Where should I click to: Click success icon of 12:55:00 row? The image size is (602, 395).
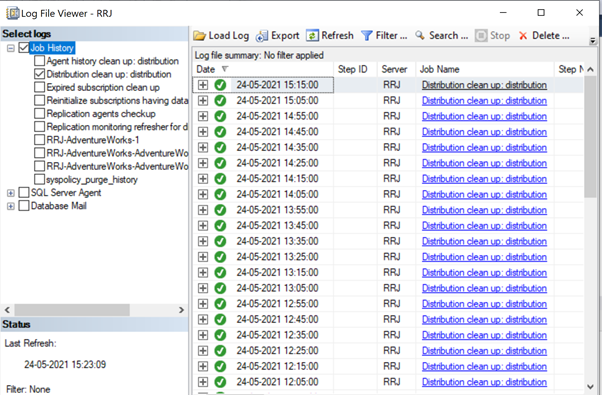pos(220,304)
